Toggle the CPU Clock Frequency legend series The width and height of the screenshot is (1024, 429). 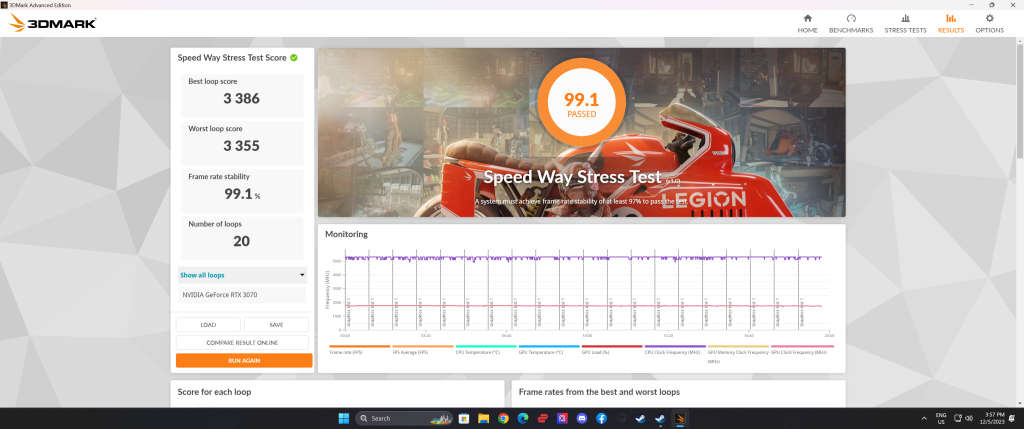click(x=675, y=349)
